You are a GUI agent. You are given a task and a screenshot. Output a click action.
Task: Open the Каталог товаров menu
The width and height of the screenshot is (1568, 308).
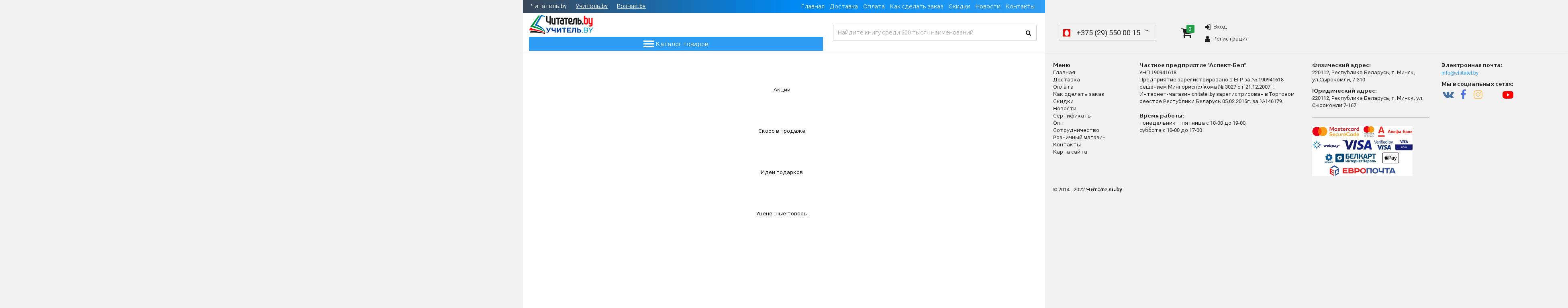coord(676,45)
